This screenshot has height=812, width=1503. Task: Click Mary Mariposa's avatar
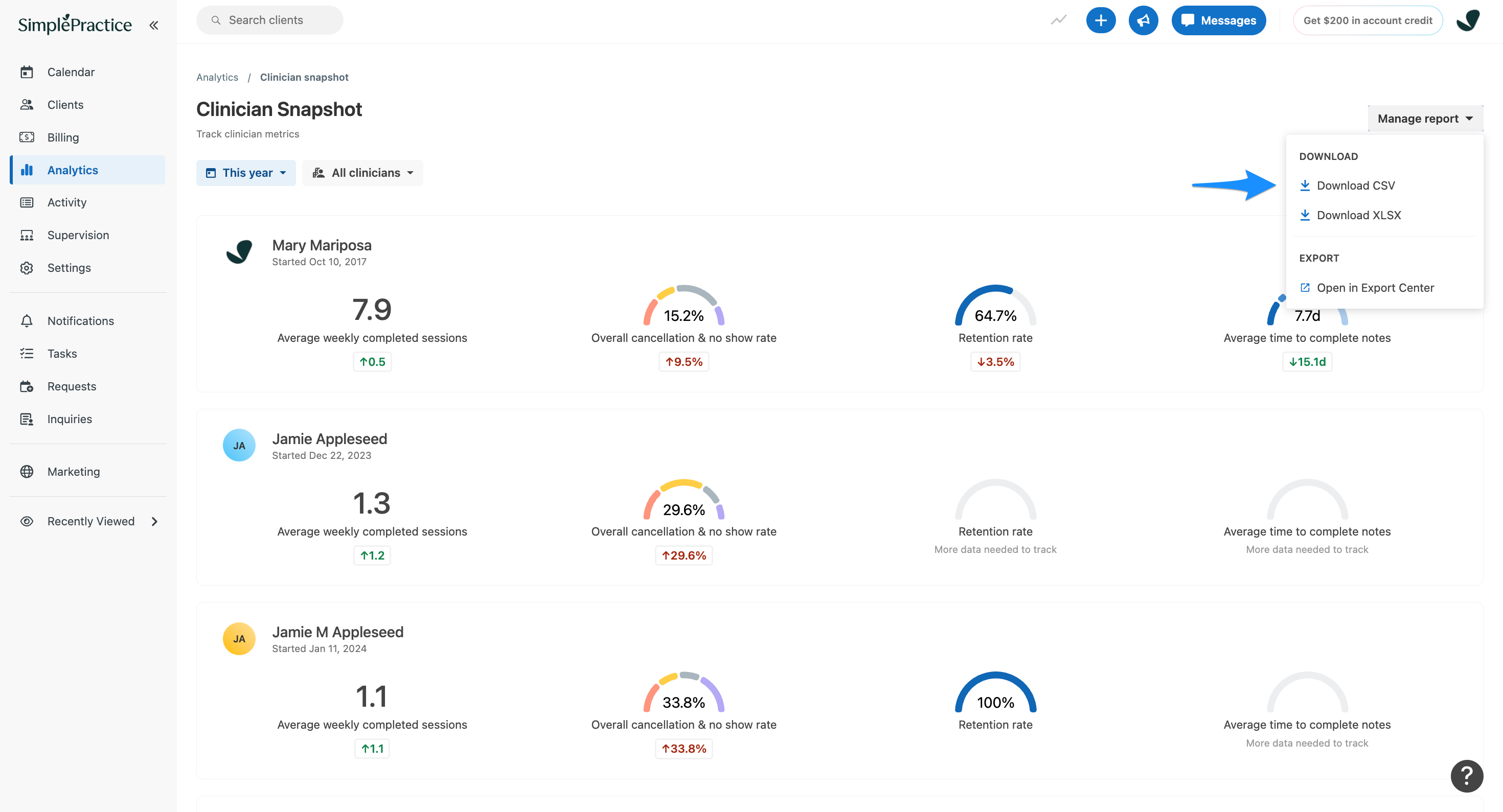tap(239, 252)
